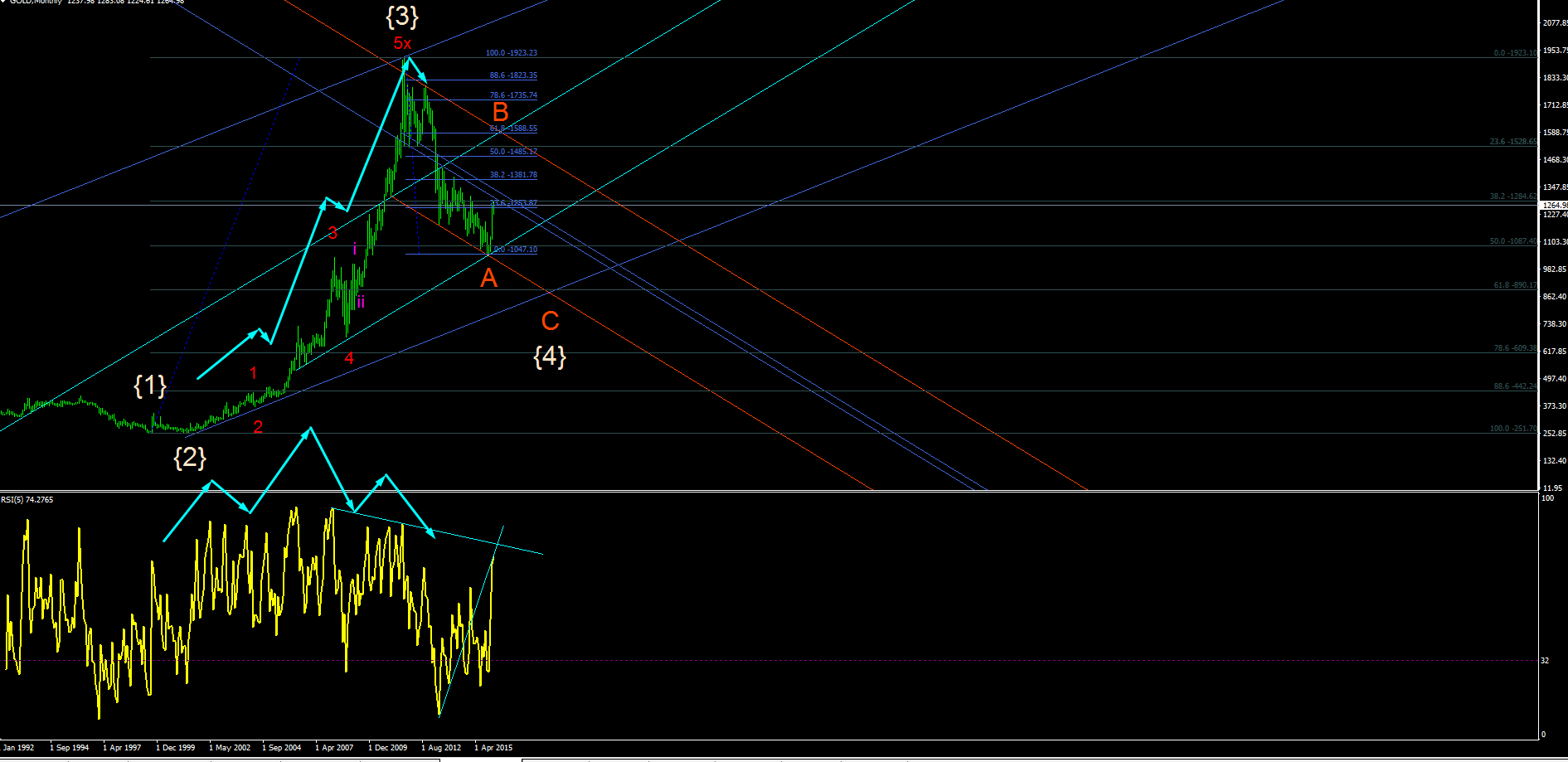
Task: Click the 497.40 price axis label
Action: pos(1555,379)
